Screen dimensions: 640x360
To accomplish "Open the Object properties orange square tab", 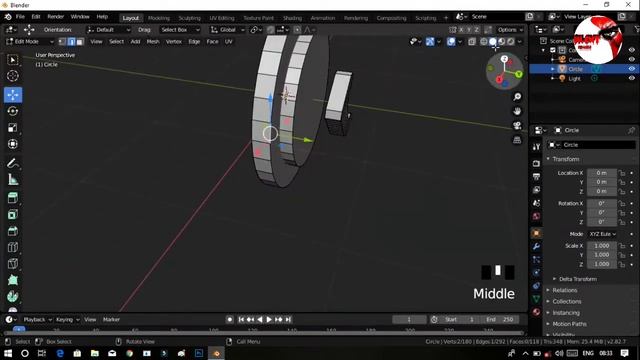I will pos(536,233).
